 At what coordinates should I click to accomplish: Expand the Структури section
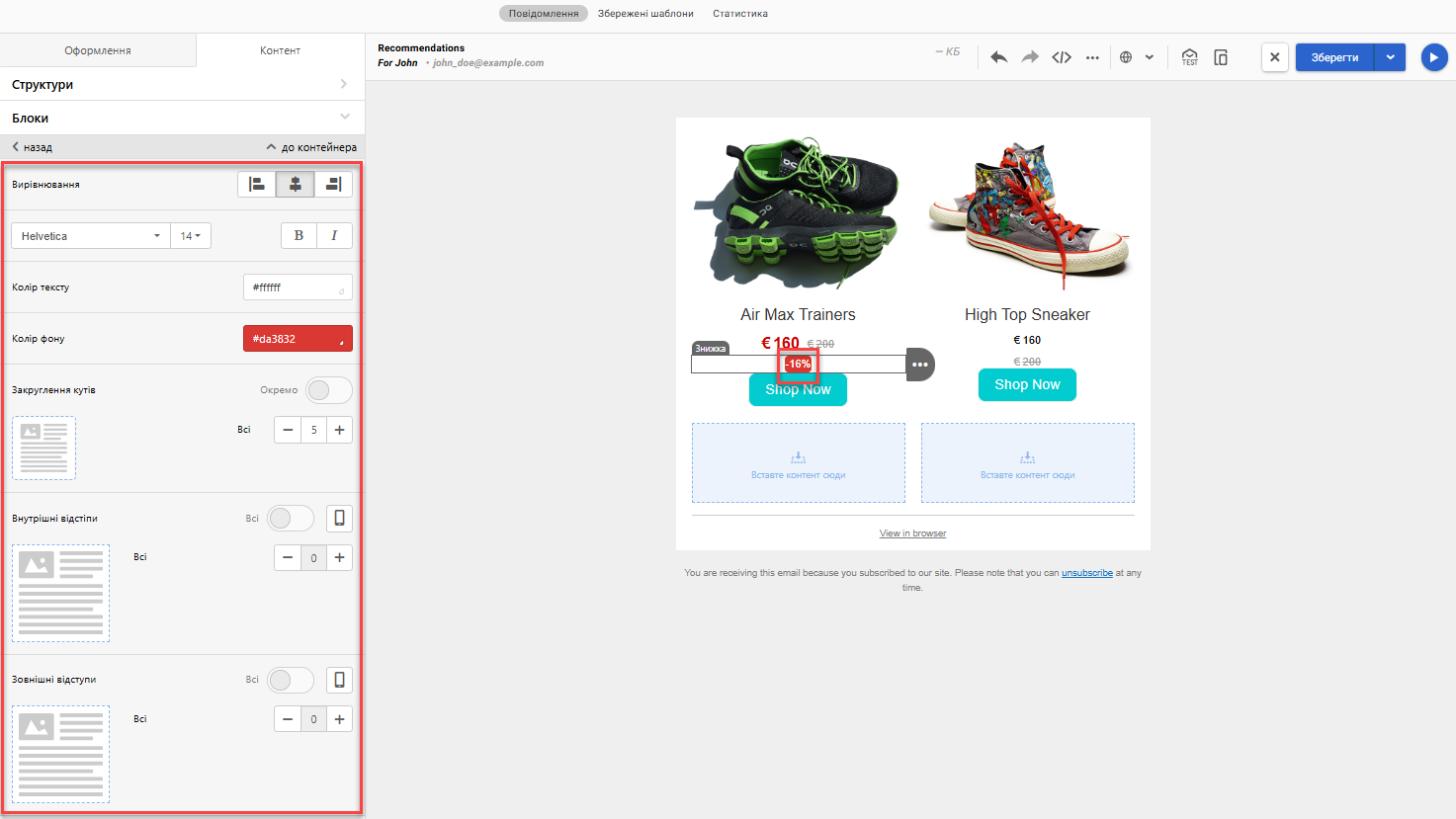(182, 84)
